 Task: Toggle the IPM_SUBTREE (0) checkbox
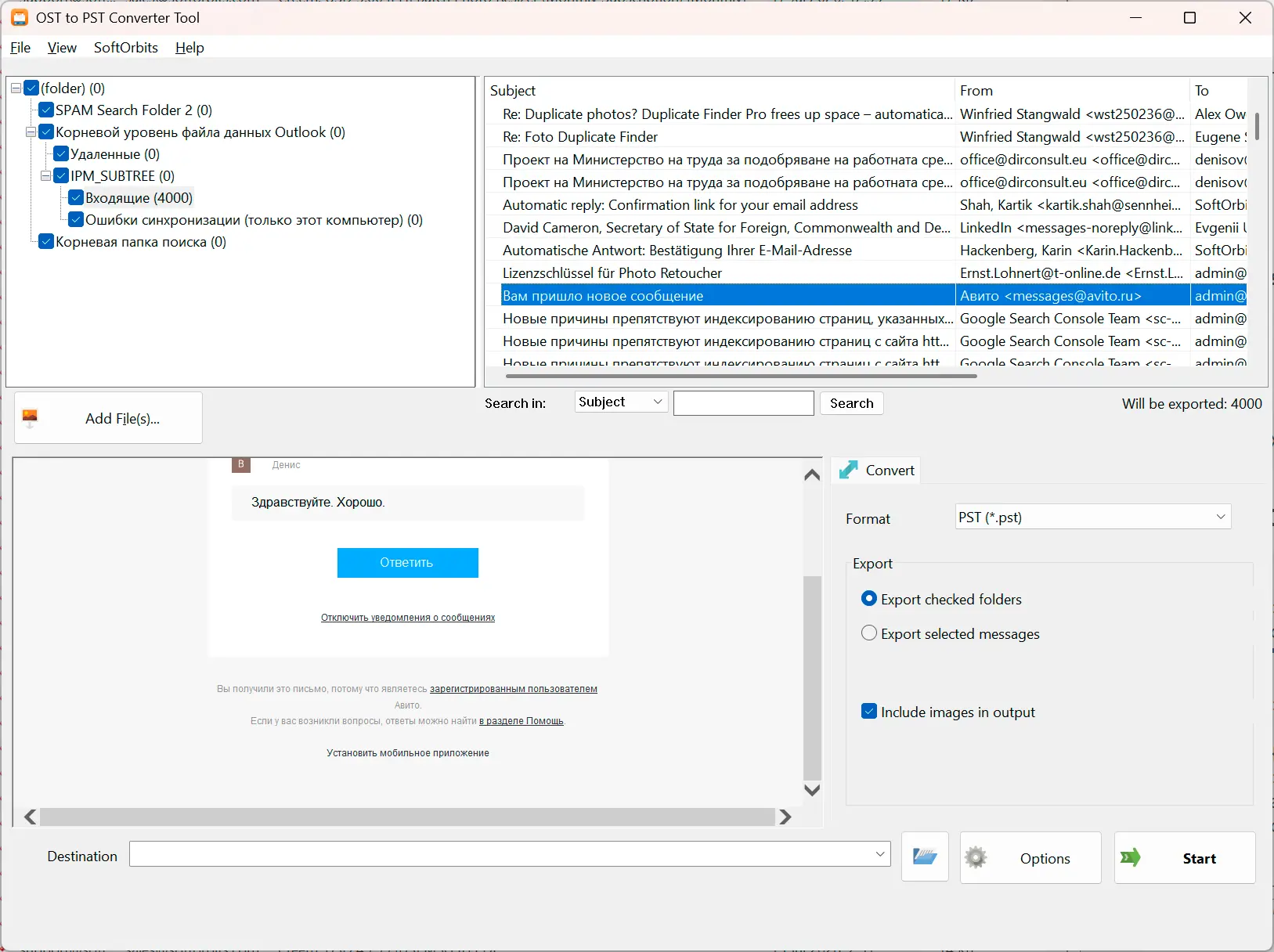pyautogui.click(x=61, y=175)
